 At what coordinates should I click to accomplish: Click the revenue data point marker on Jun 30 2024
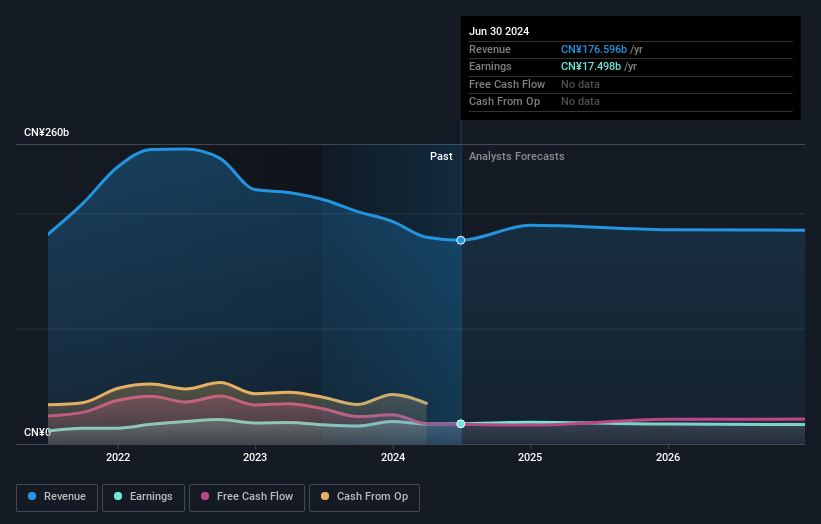coord(461,240)
